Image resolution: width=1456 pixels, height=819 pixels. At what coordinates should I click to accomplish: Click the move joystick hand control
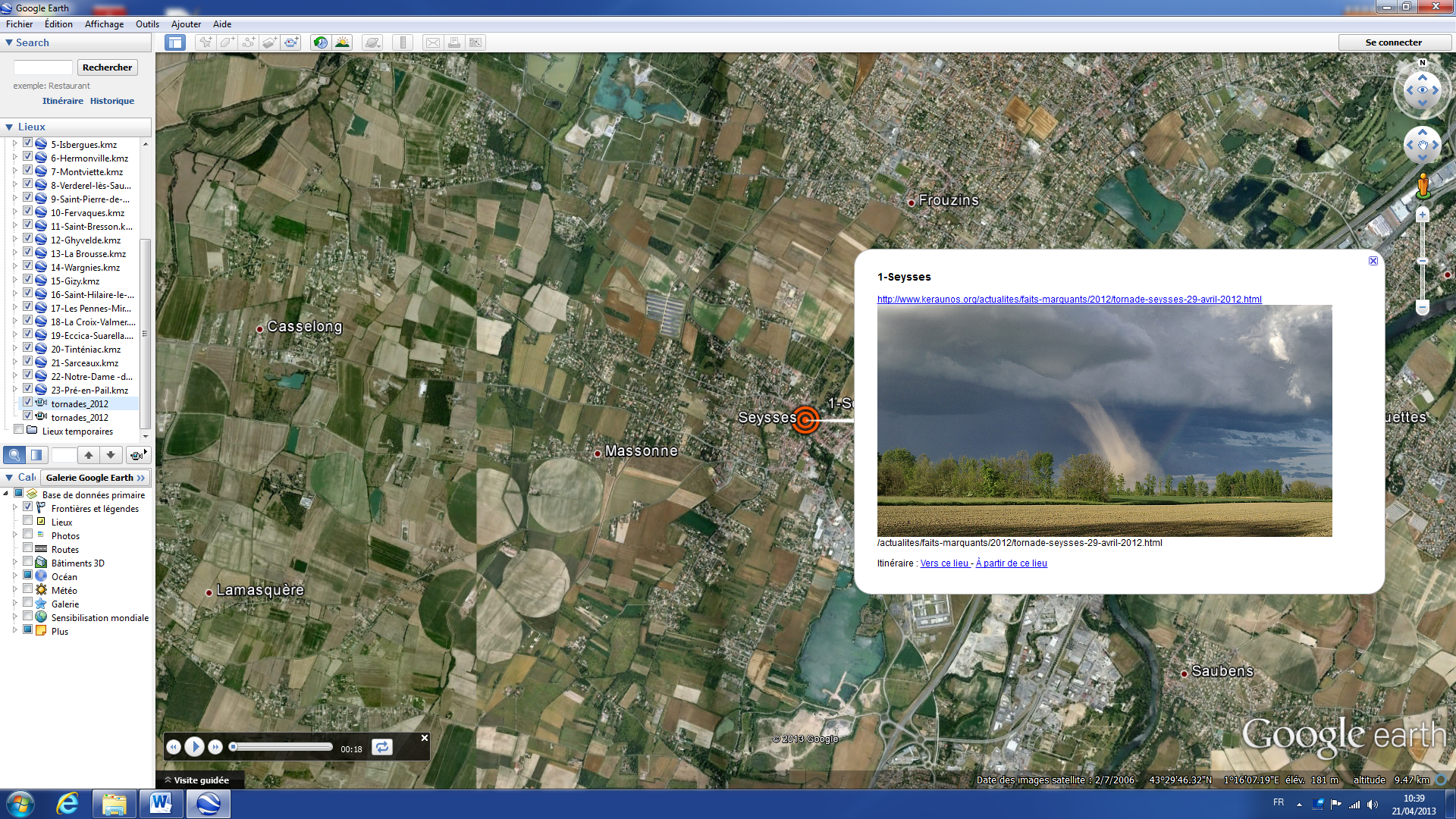[1423, 145]
